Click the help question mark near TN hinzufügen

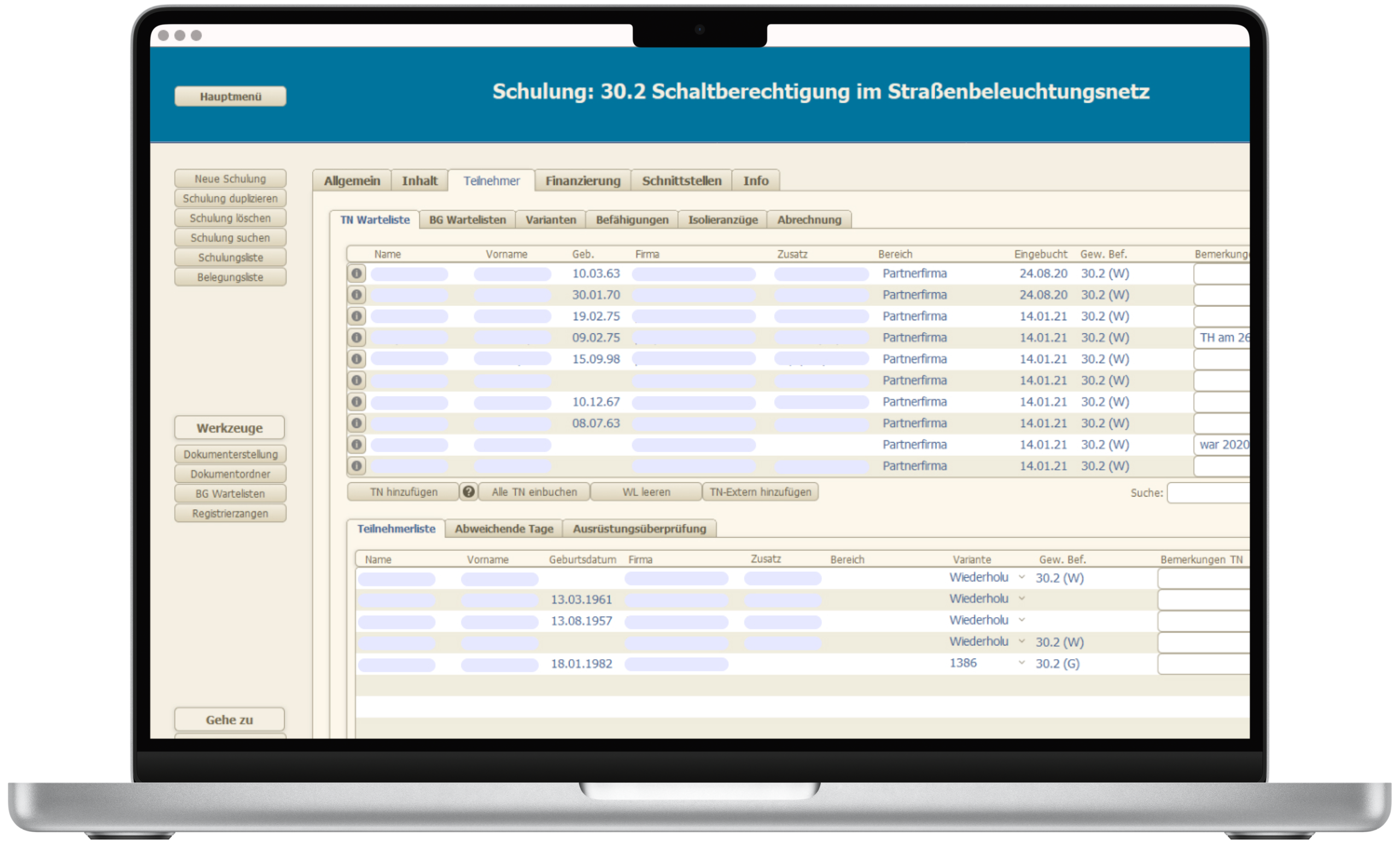click(468, 492)
